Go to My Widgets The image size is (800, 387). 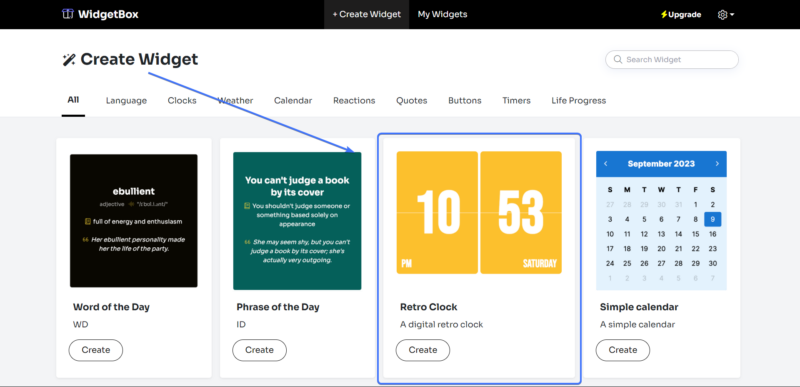coord(442,14)
